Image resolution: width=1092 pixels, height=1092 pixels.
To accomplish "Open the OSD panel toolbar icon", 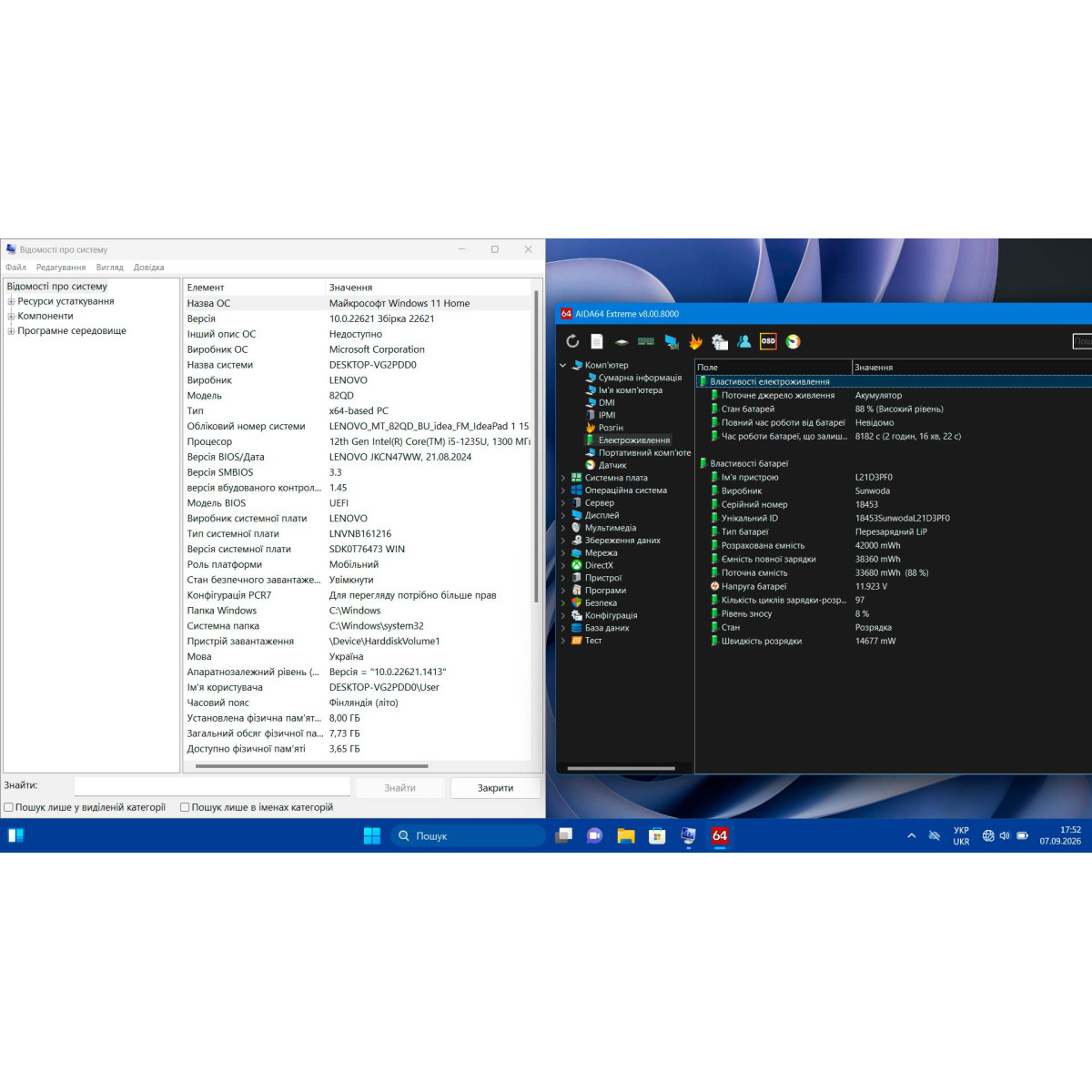I will pyautogui.click(x=768, y=341).
